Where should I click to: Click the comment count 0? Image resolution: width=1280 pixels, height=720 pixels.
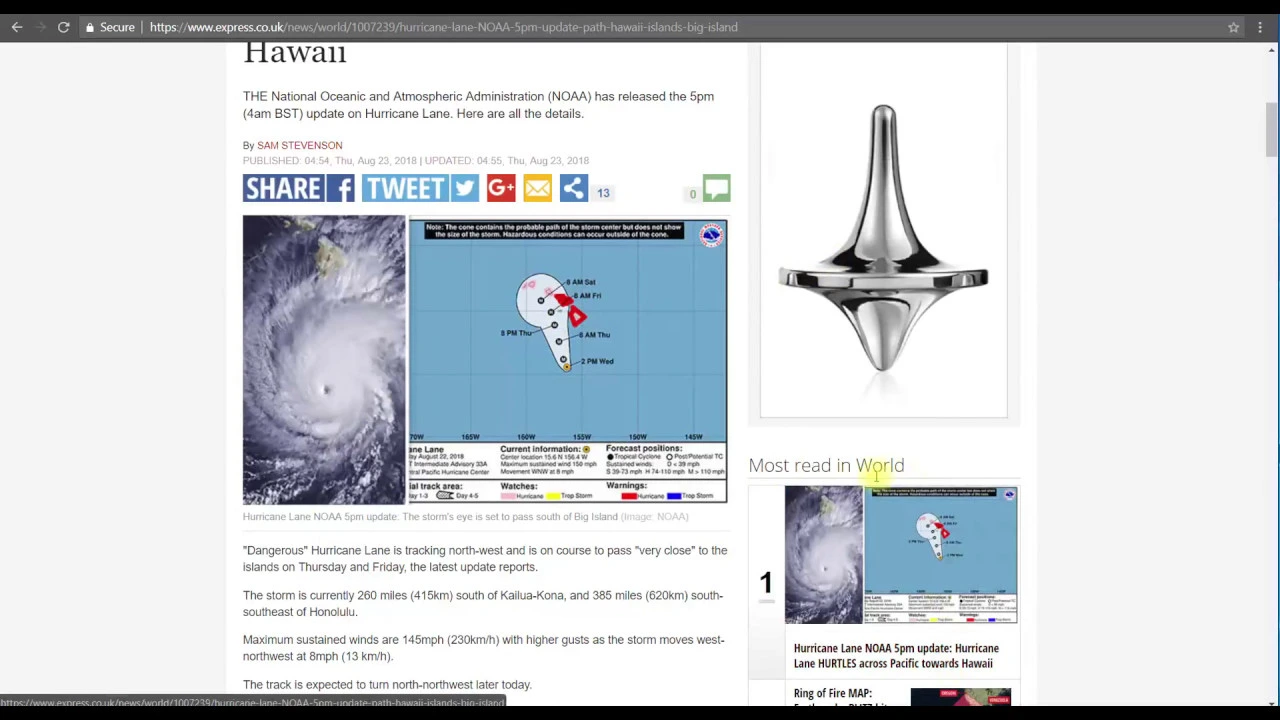(692, 194)
